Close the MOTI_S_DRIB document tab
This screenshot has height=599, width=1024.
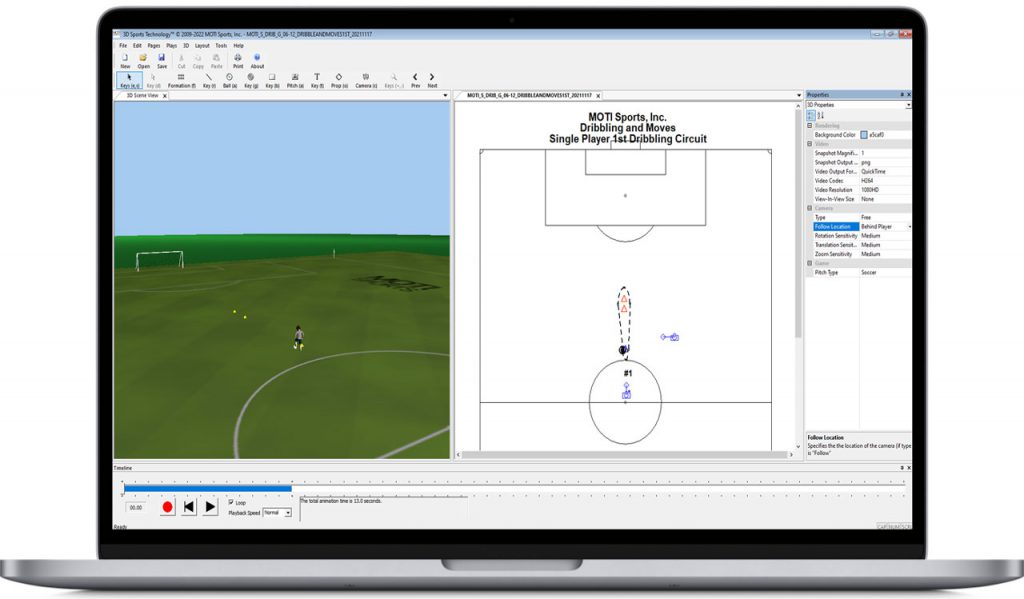pos(598,96)
